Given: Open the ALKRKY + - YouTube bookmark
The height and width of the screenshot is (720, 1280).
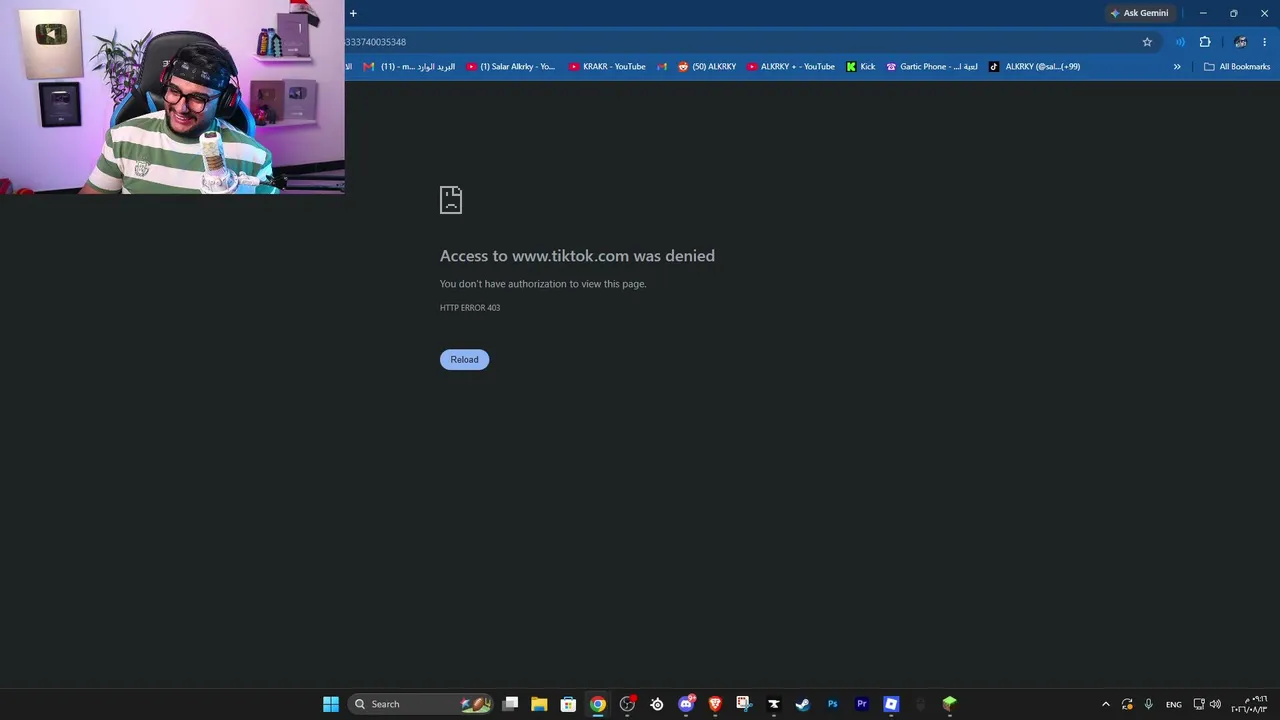Looking at the screenshot, I should 791,67.
